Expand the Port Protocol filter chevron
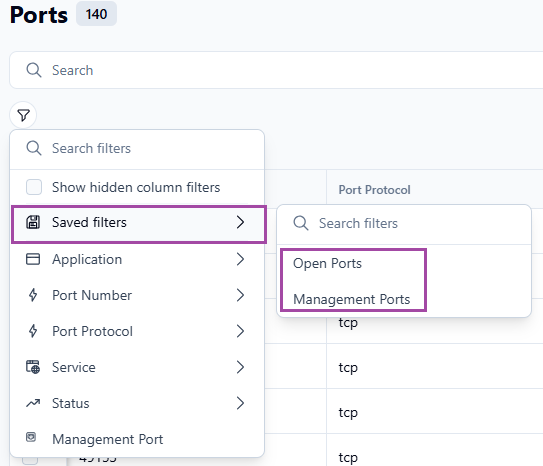 (240, 331)
